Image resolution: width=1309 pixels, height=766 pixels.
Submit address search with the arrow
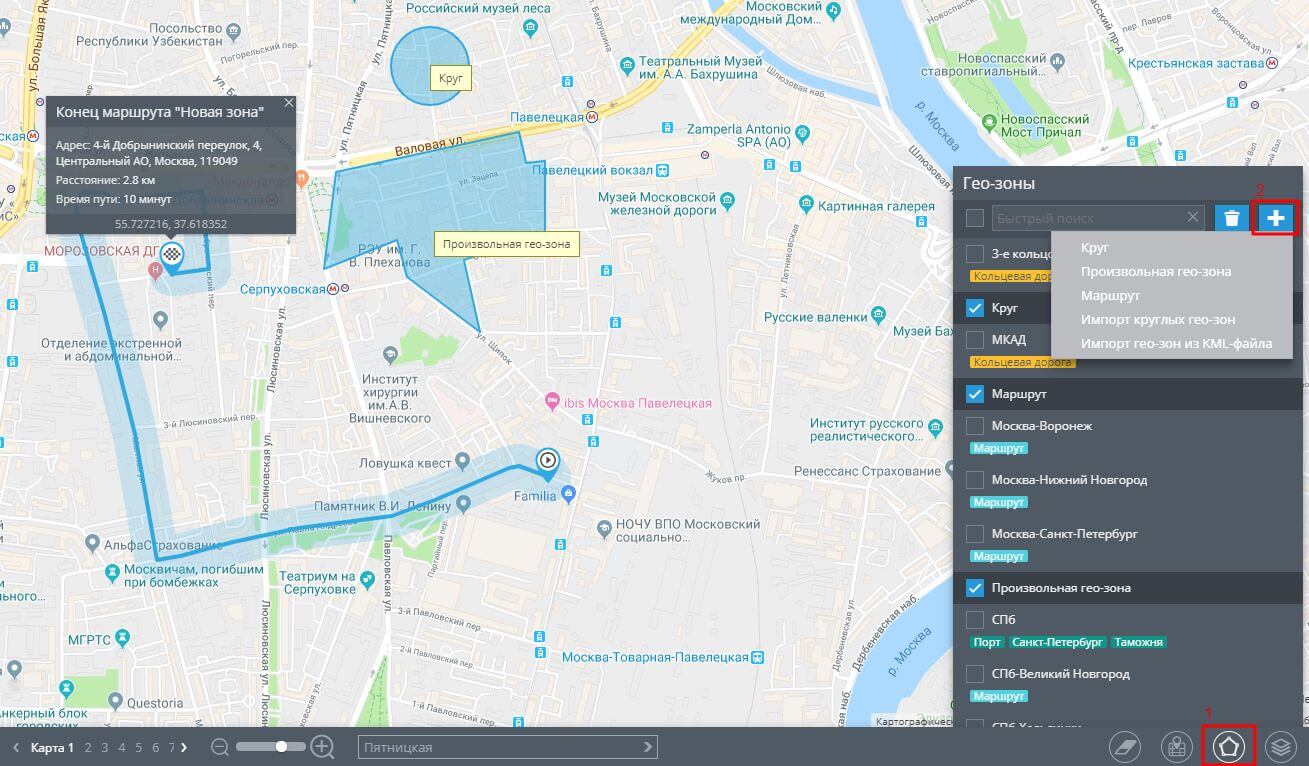[648, 747]
